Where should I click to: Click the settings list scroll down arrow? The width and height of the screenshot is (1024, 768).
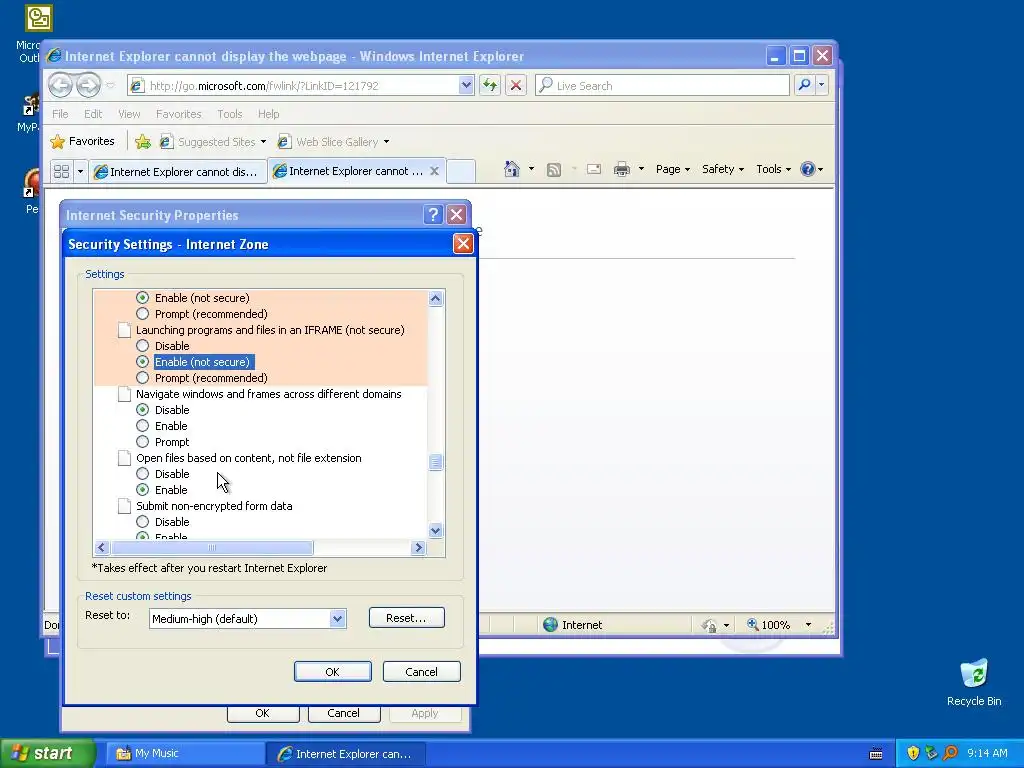(435, 530)
